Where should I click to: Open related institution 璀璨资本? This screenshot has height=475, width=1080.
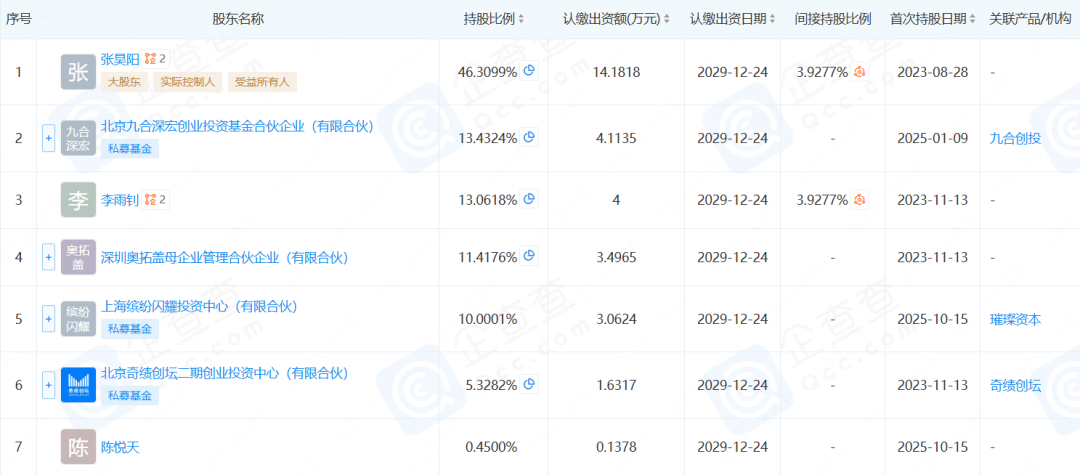click(x=1015, y=319)
